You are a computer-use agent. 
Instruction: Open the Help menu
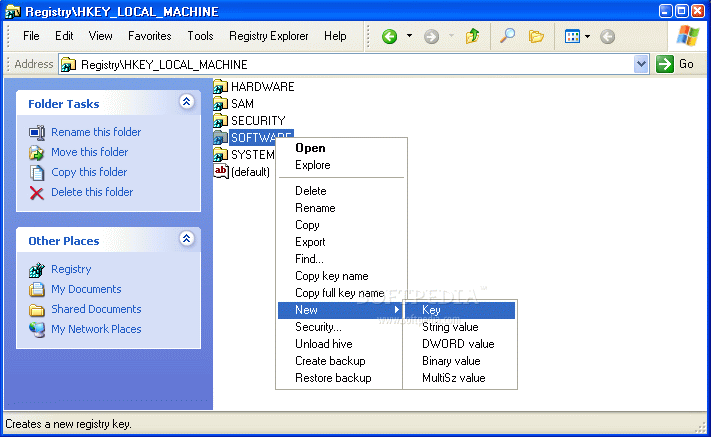(335, 36)
